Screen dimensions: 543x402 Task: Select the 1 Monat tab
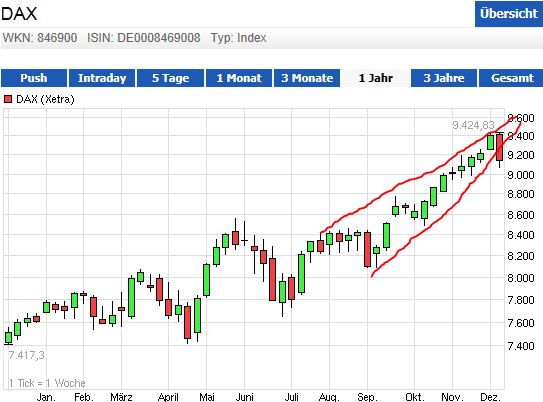[239, 78]
